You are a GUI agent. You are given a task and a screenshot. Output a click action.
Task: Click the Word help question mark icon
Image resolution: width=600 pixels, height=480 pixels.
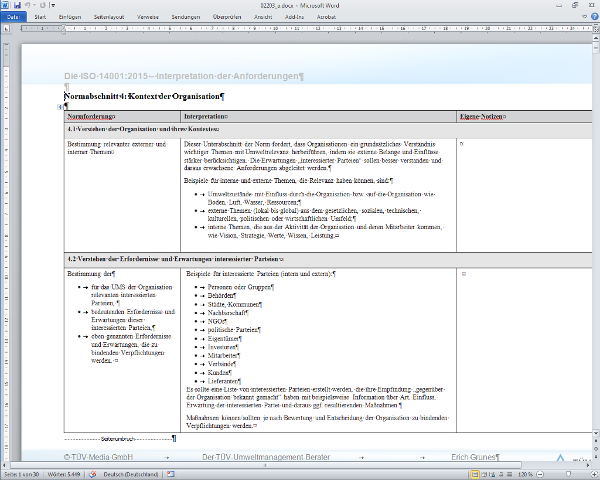coord(592,17)
